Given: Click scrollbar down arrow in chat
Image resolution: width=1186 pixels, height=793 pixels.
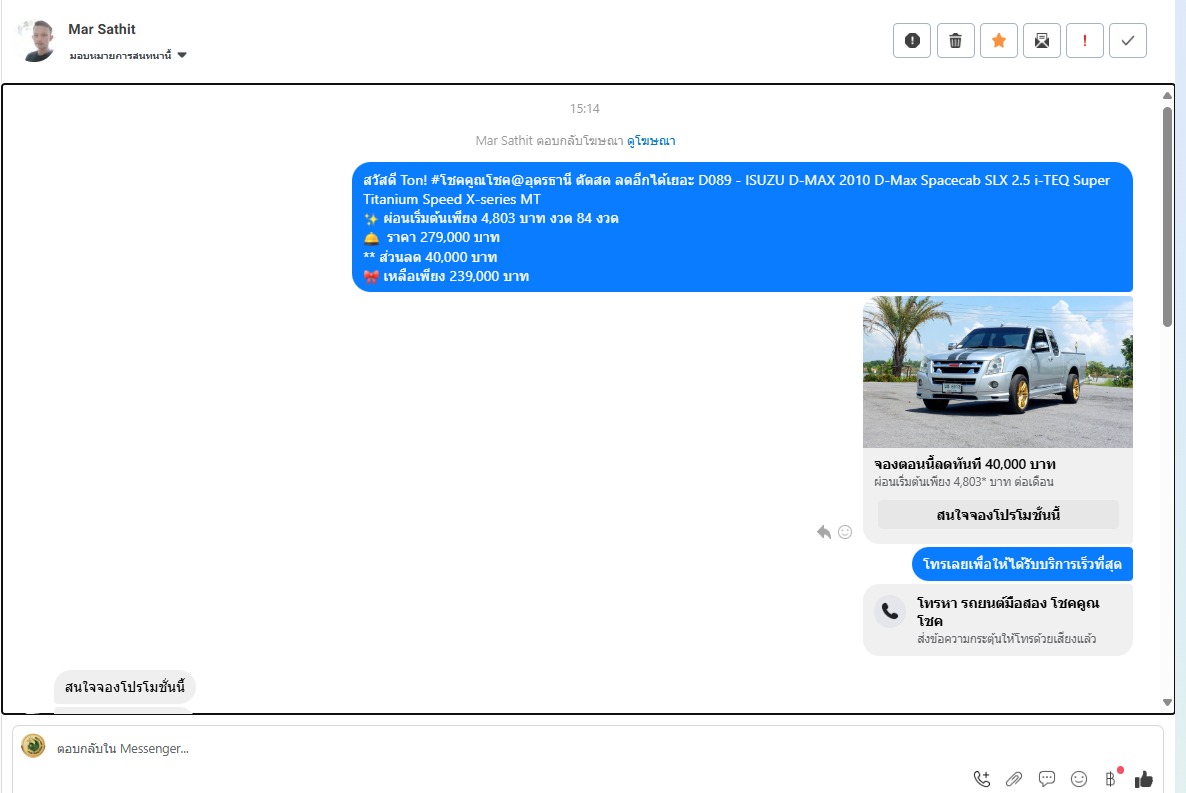Looking at the screenshot, I should (x=1167, y=702).
